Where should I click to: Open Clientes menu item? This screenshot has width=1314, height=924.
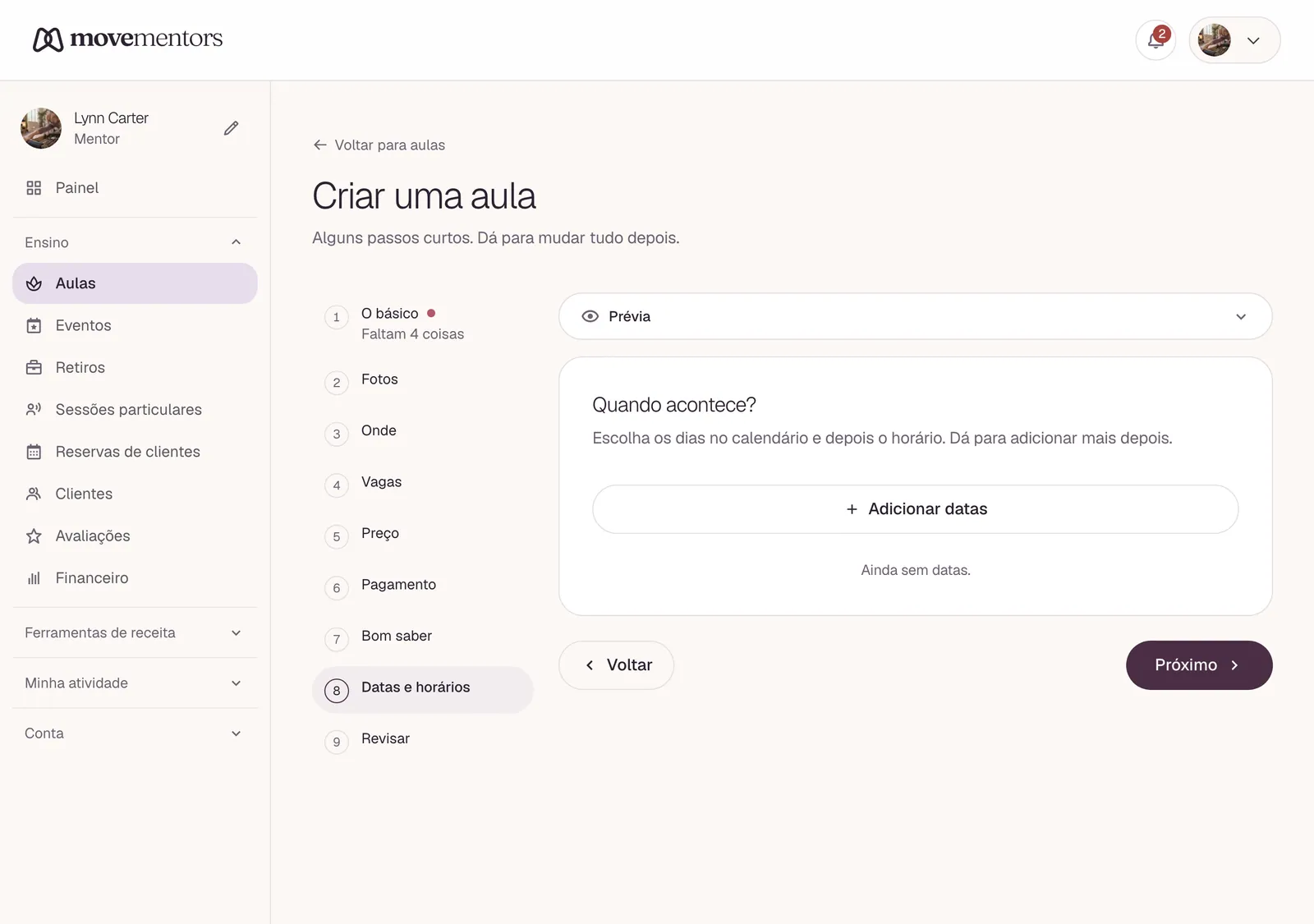click(x=135, y=494)
